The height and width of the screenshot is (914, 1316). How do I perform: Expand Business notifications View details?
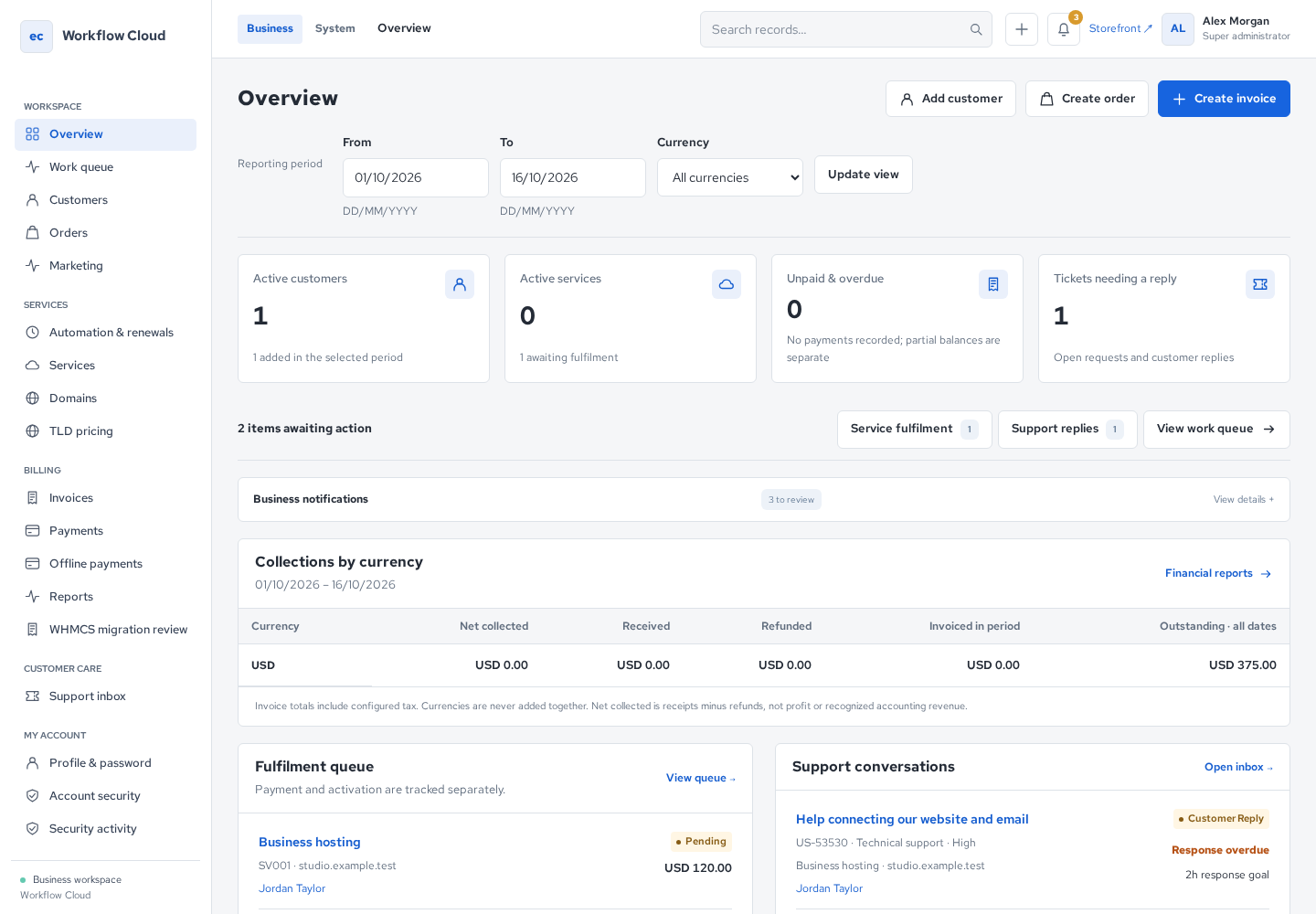point(1244,499)
